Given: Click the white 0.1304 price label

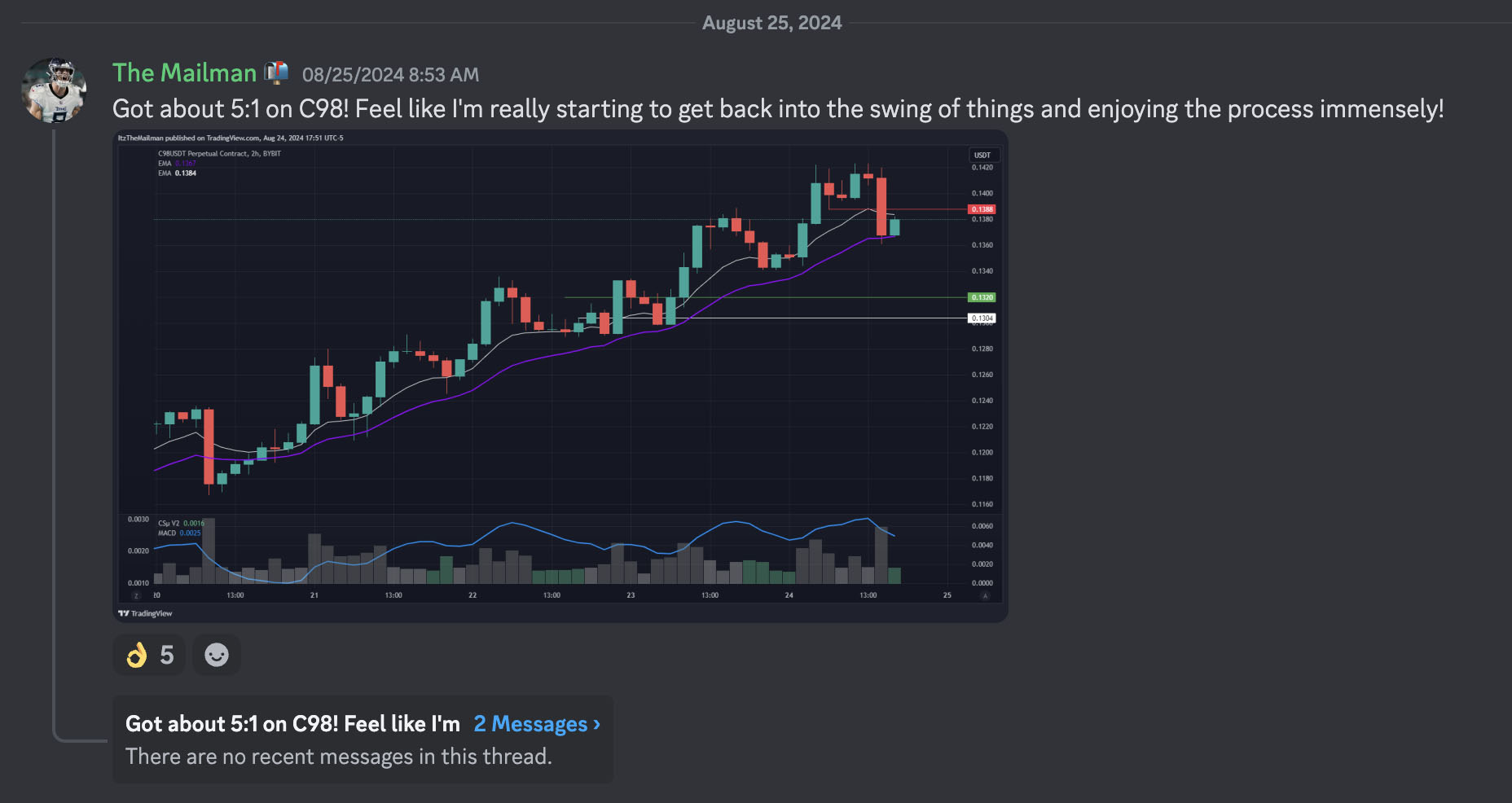Looking at the screenshot, I should [x=982, y=318].
